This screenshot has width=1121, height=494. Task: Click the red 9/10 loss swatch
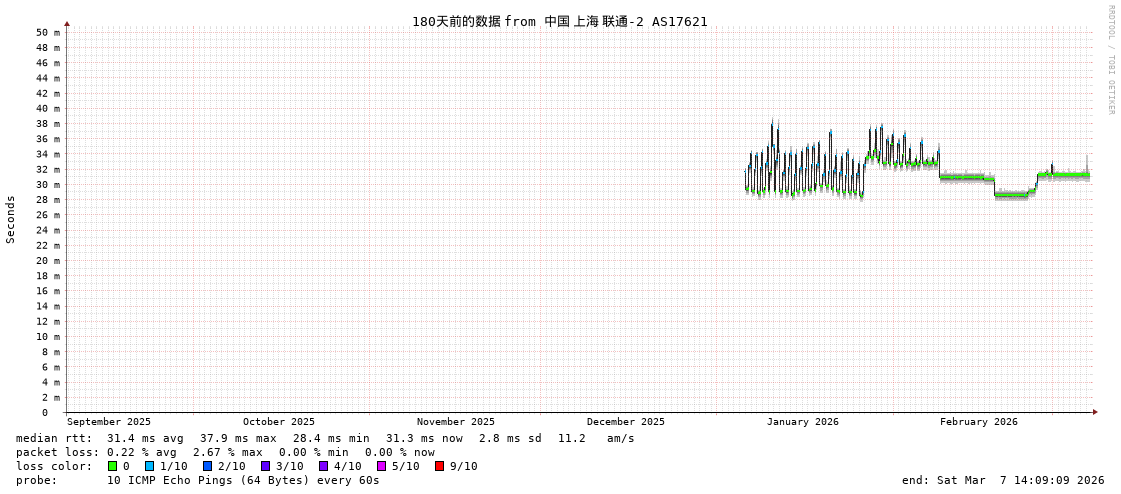[439, 466]
